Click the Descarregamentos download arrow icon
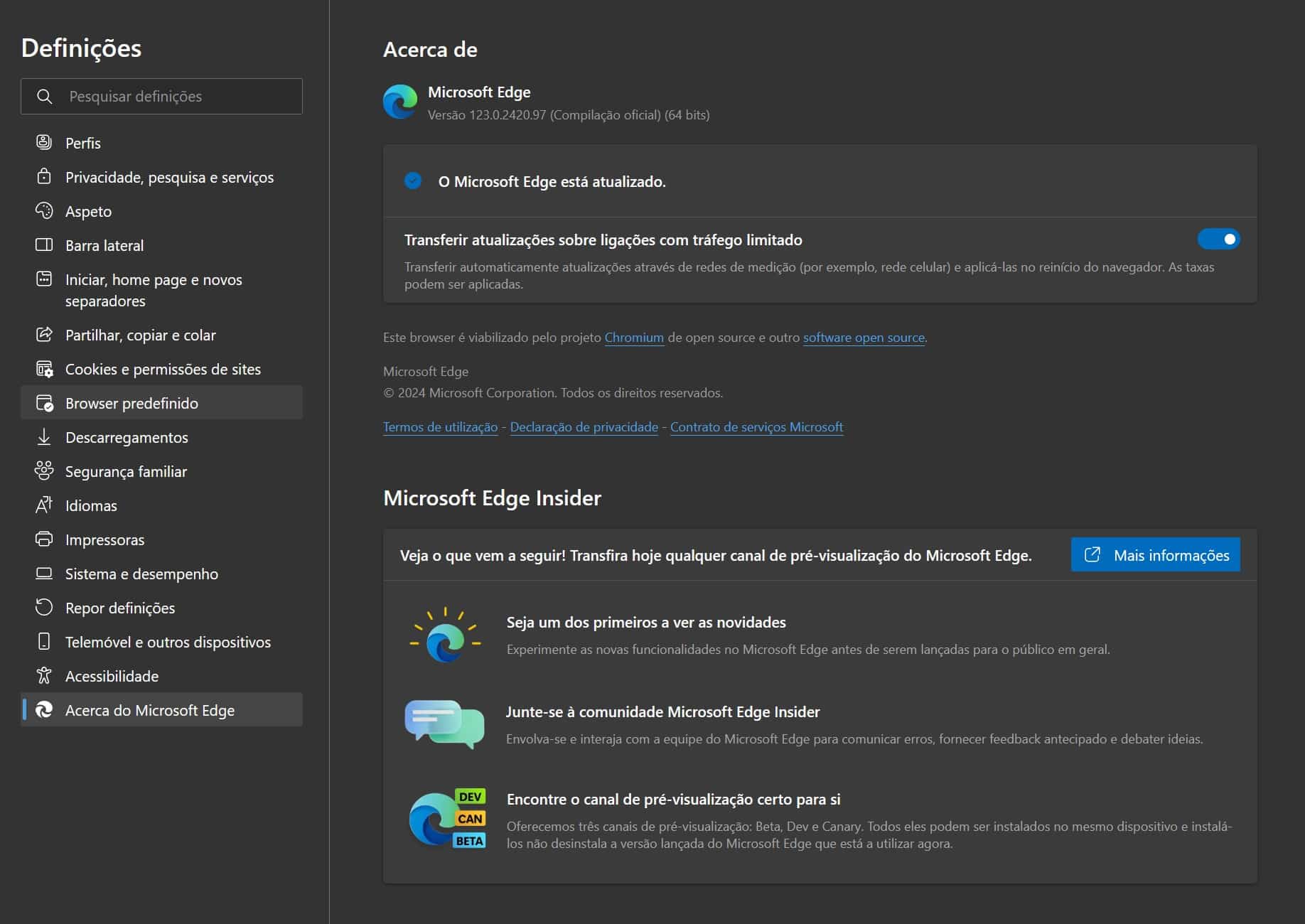Image resolution: width=1305 pixels, height=924 pixels. point(44,436)
